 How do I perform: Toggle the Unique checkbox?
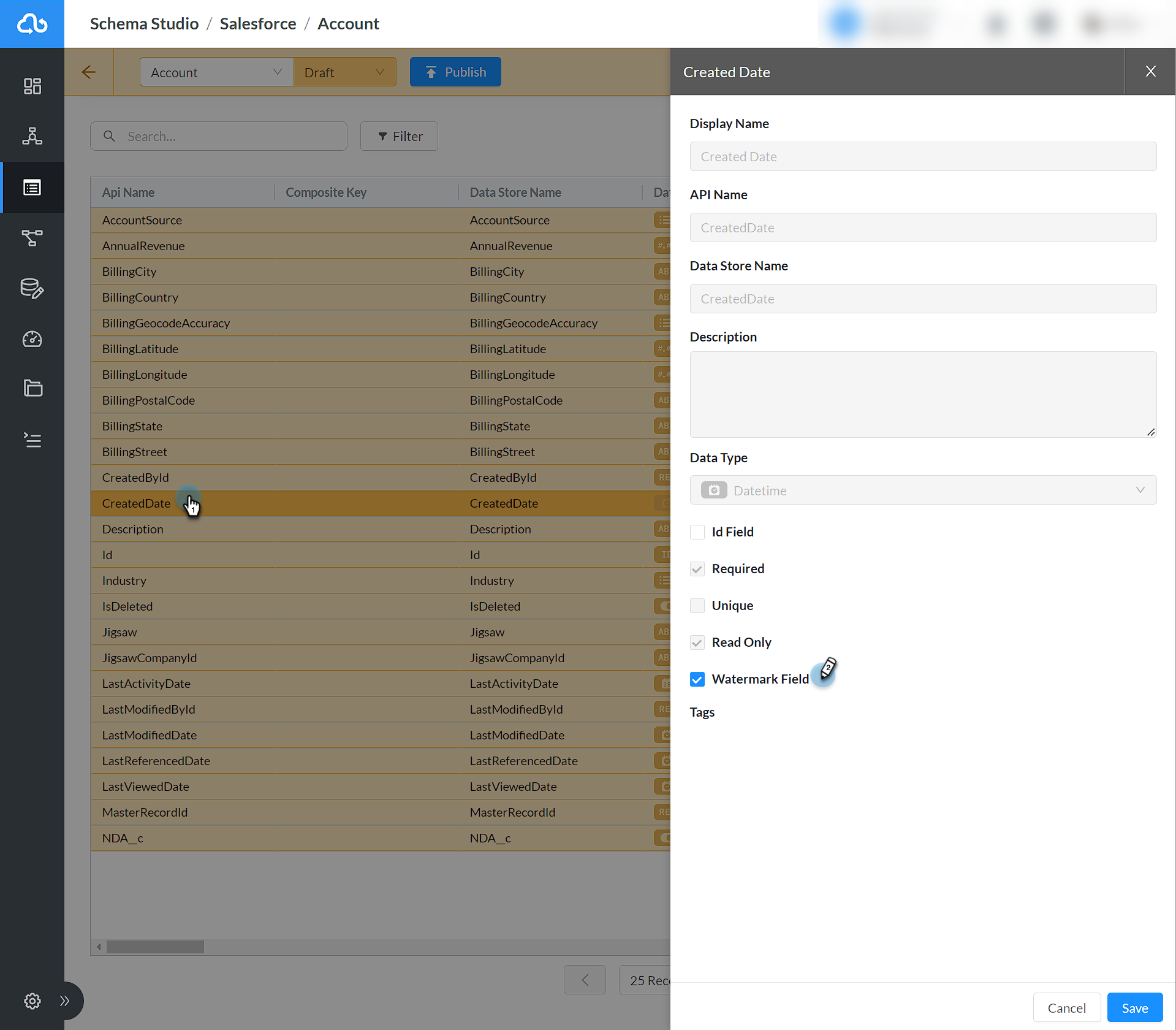click(x=697, y=606)
